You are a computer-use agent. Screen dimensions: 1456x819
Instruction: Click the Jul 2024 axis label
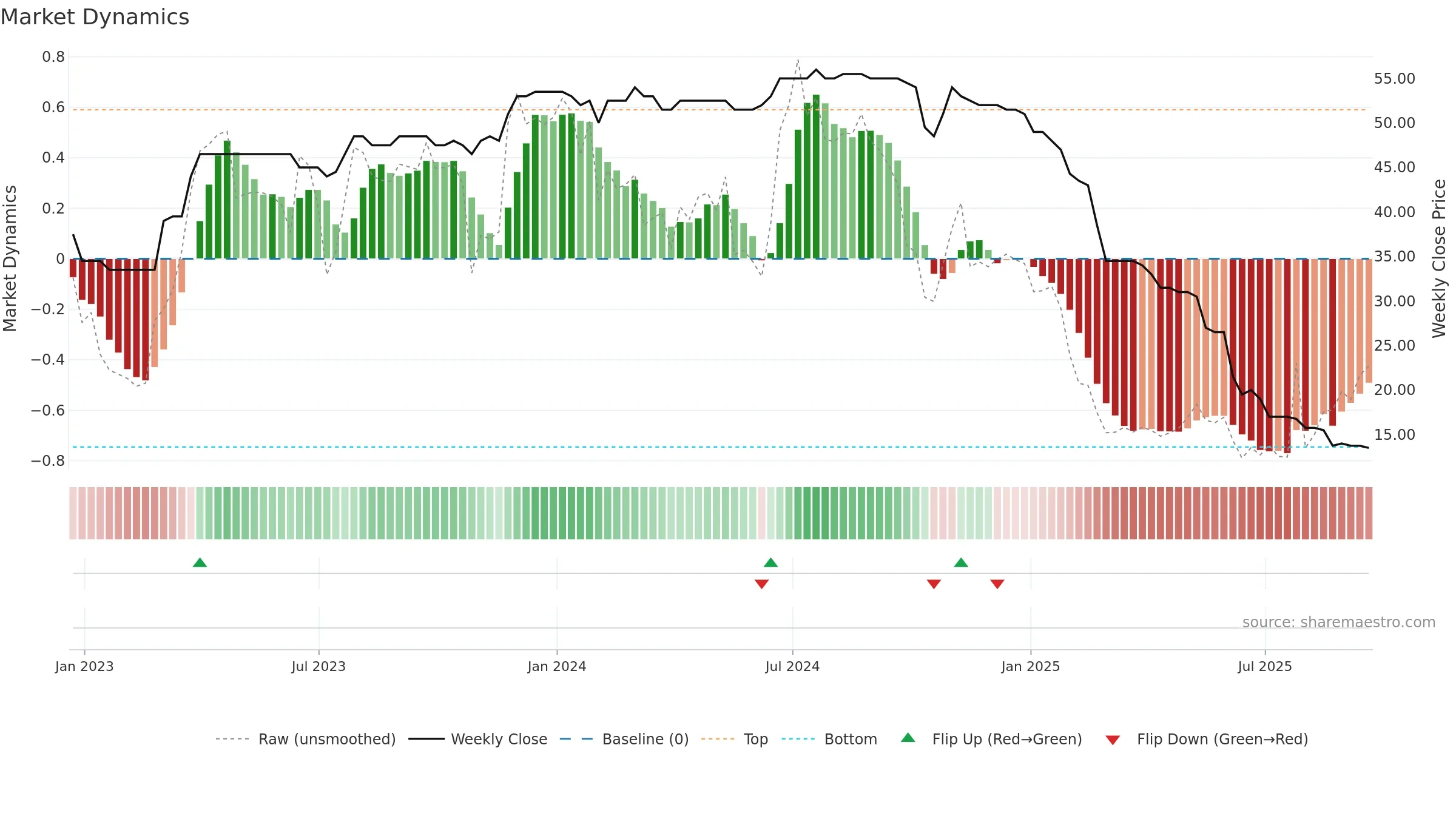tap(792, 666)
